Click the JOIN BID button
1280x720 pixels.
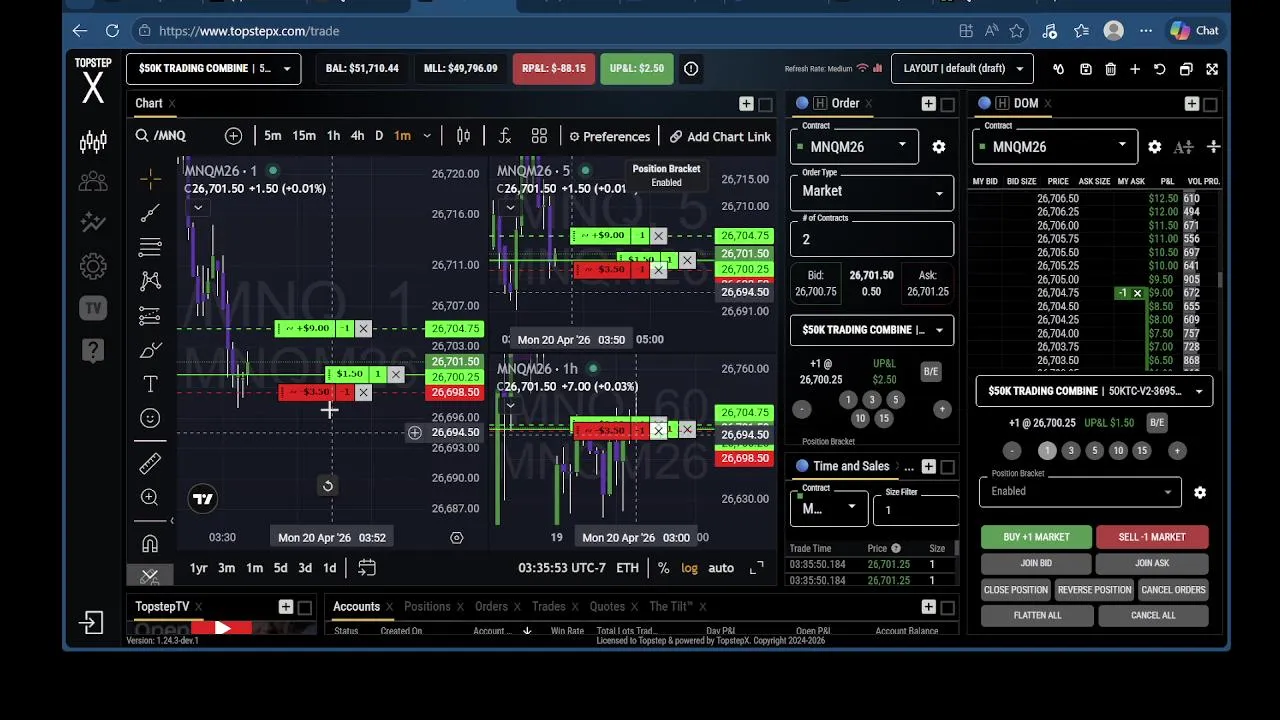pos(1036,564)
